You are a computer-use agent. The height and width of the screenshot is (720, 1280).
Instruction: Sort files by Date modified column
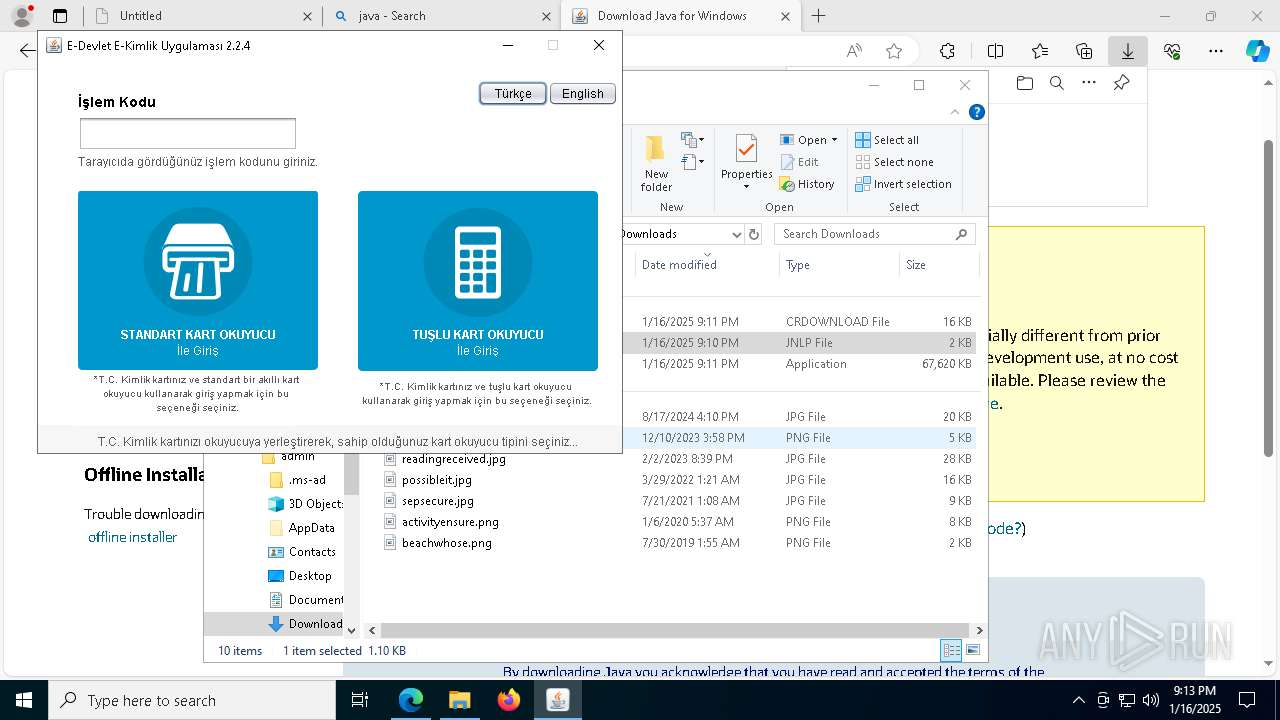pyautogui.click(x=706, y=265)
